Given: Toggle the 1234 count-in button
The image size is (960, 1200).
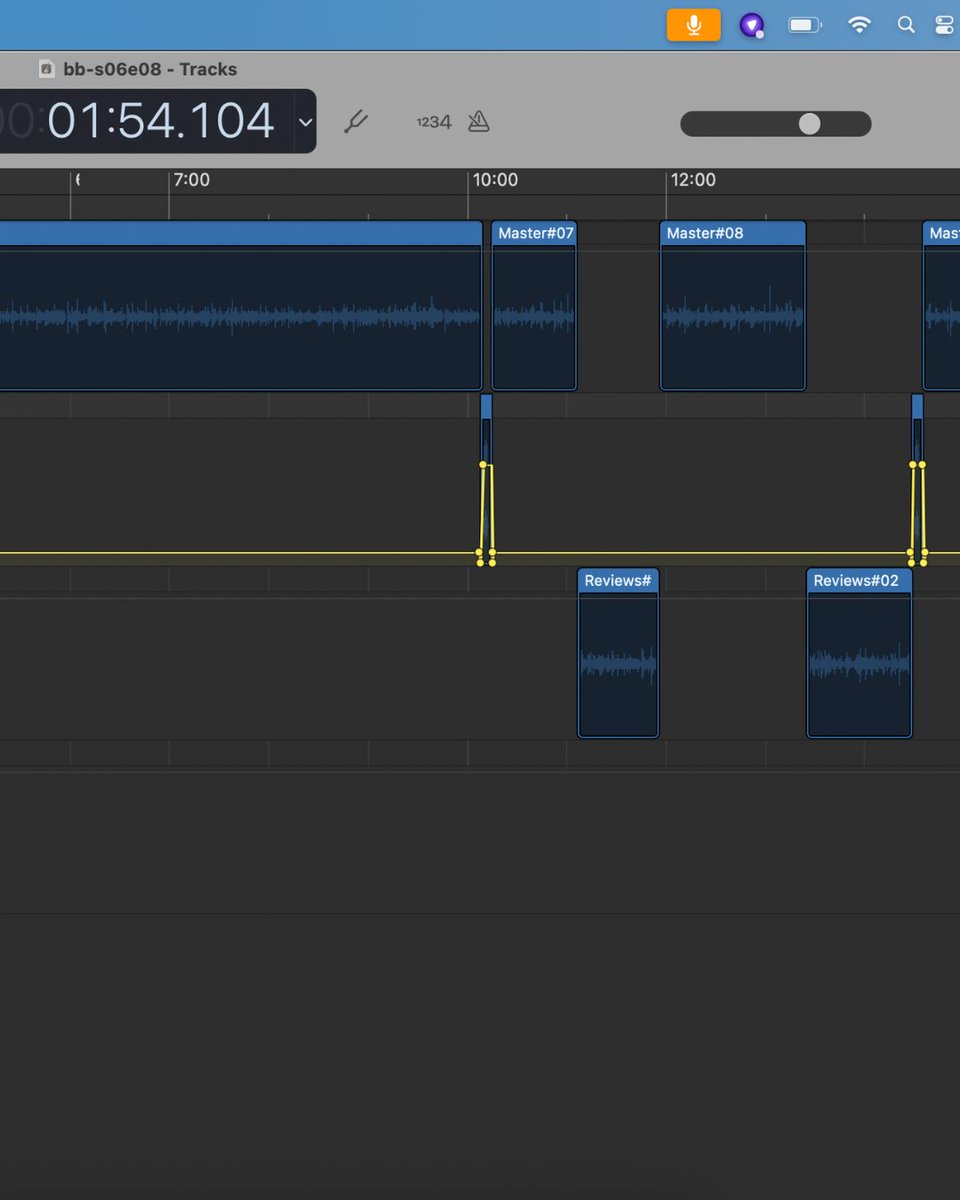Looking at the screenshot, I should click(x=432, y=121).
